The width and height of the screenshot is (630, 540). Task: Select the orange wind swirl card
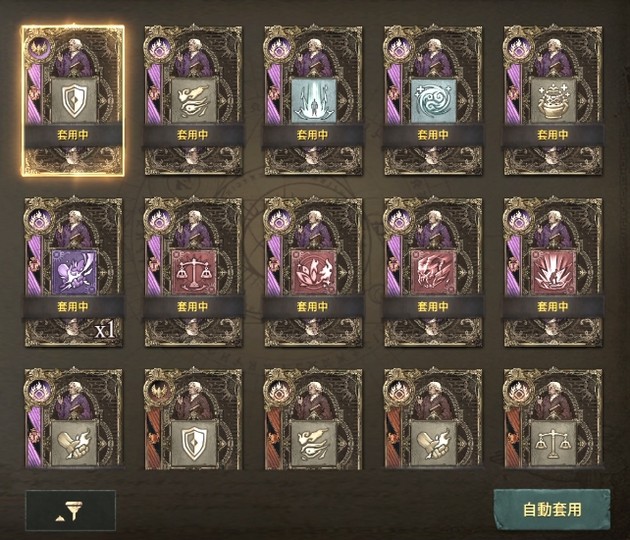pos(313,419)
